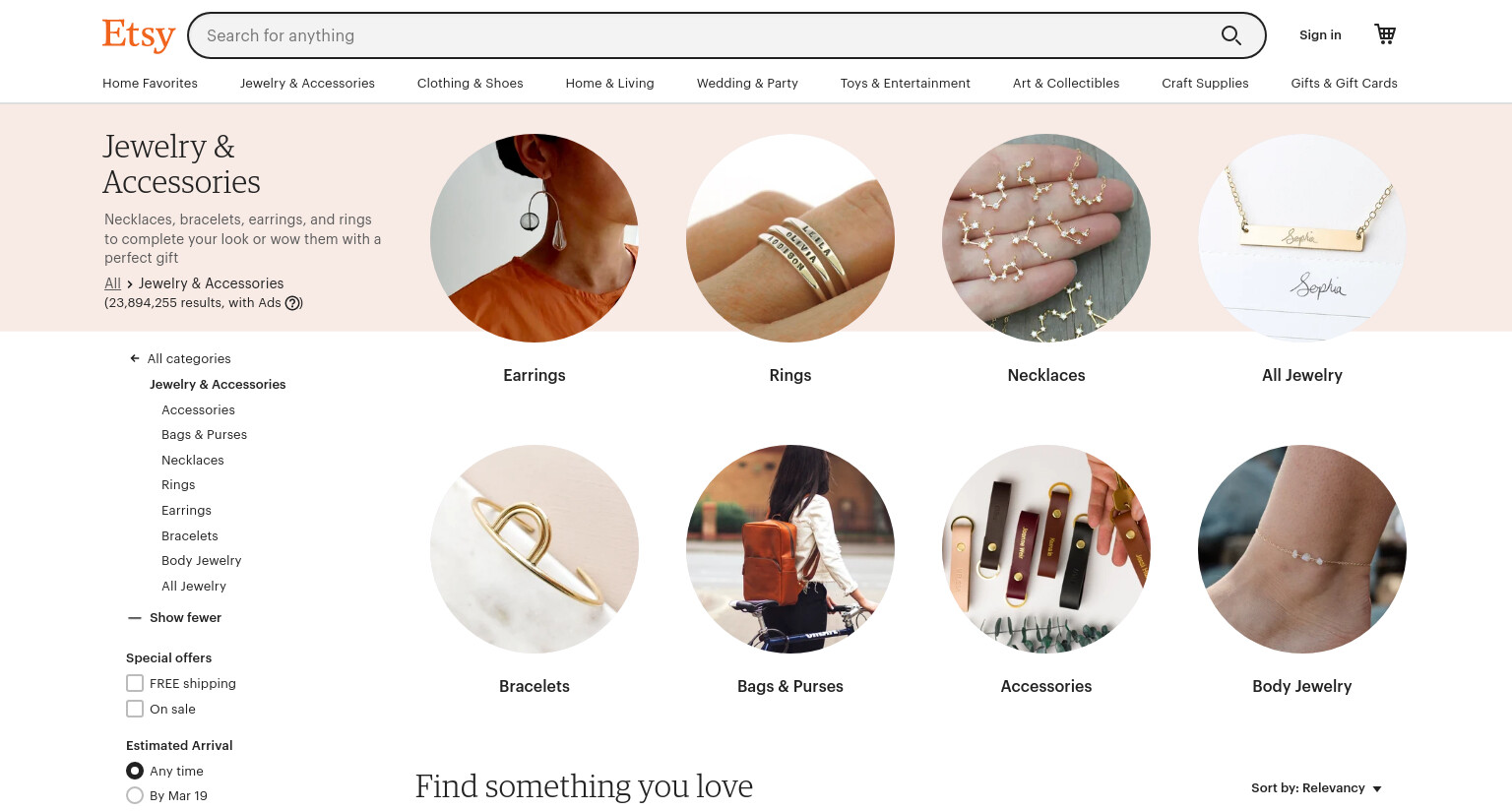The height and width of the screenshot is (811, 1512).
Task: Select Bags & Purses in sidebar
Action: (x=204, y=434)
